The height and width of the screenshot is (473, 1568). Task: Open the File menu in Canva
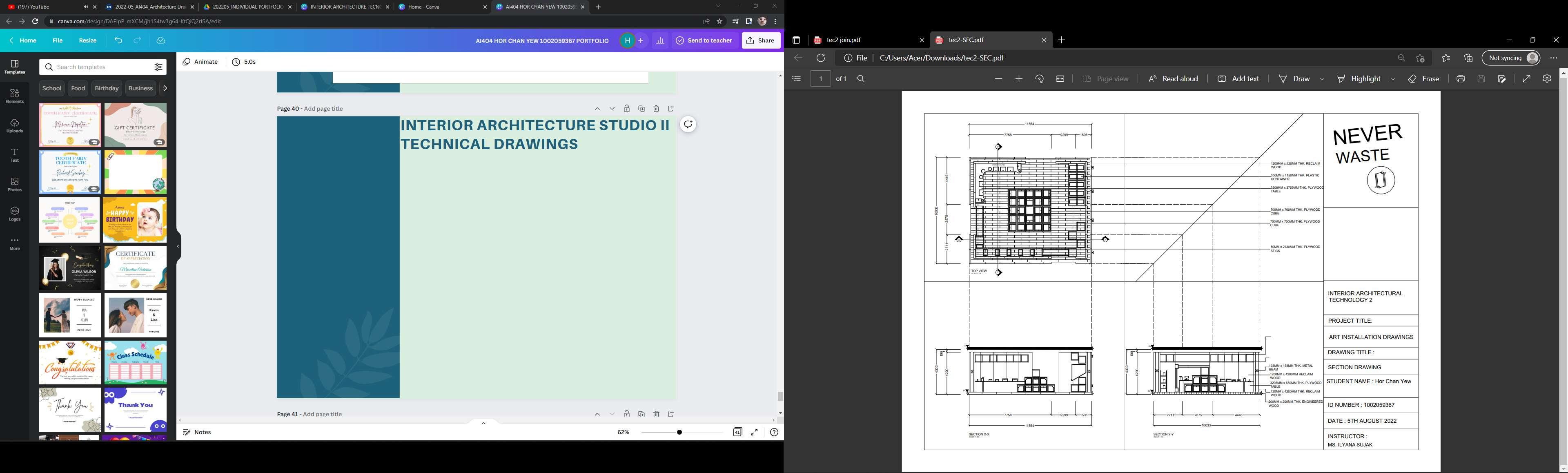(57, 40)
